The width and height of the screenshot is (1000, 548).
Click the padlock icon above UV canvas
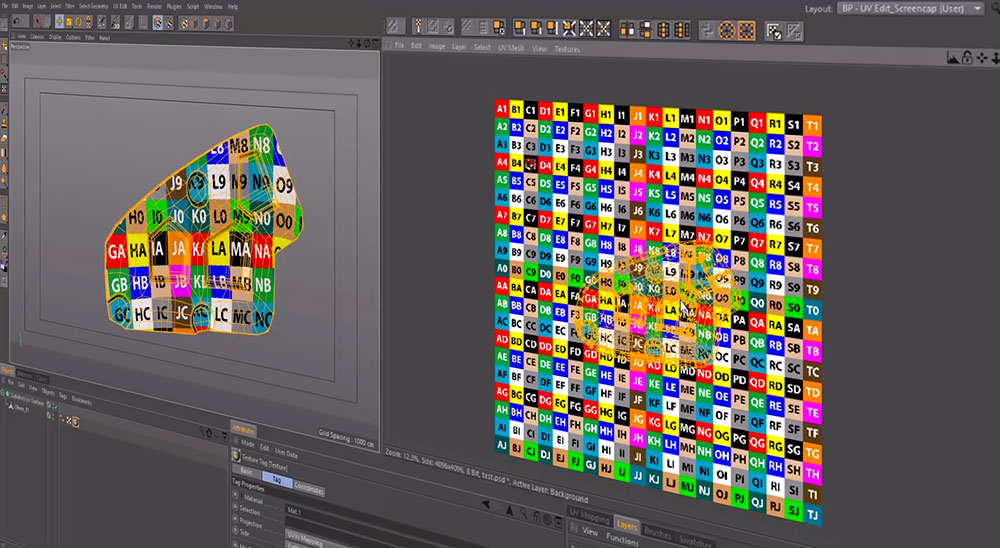pos(967,57)
